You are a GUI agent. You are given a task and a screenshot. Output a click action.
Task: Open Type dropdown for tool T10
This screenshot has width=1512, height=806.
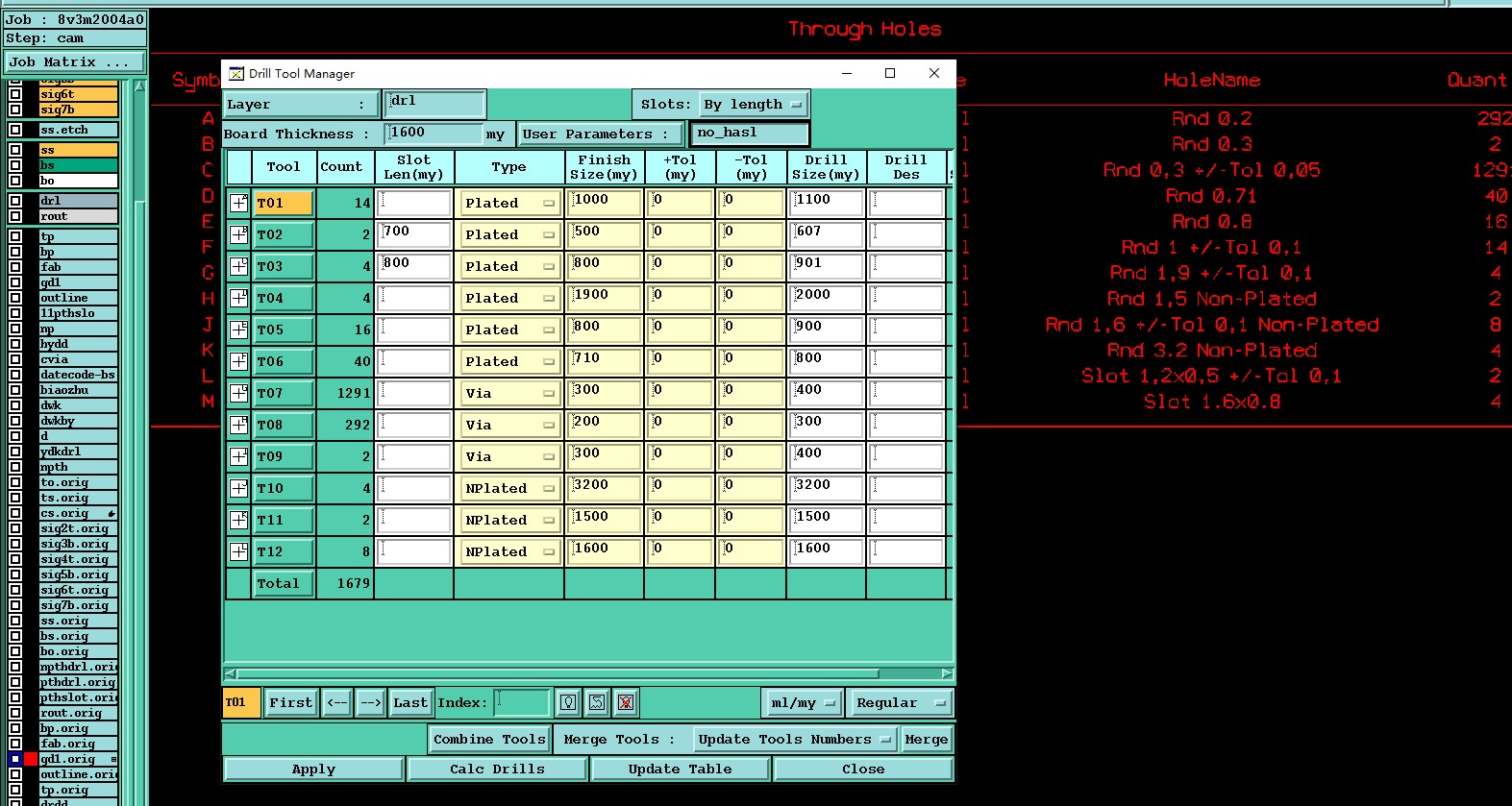509,488
